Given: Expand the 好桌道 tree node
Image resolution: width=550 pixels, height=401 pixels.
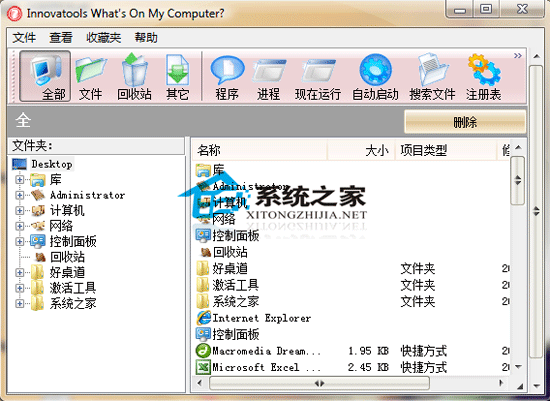Looking at the screenshot, I should point(20,272).
